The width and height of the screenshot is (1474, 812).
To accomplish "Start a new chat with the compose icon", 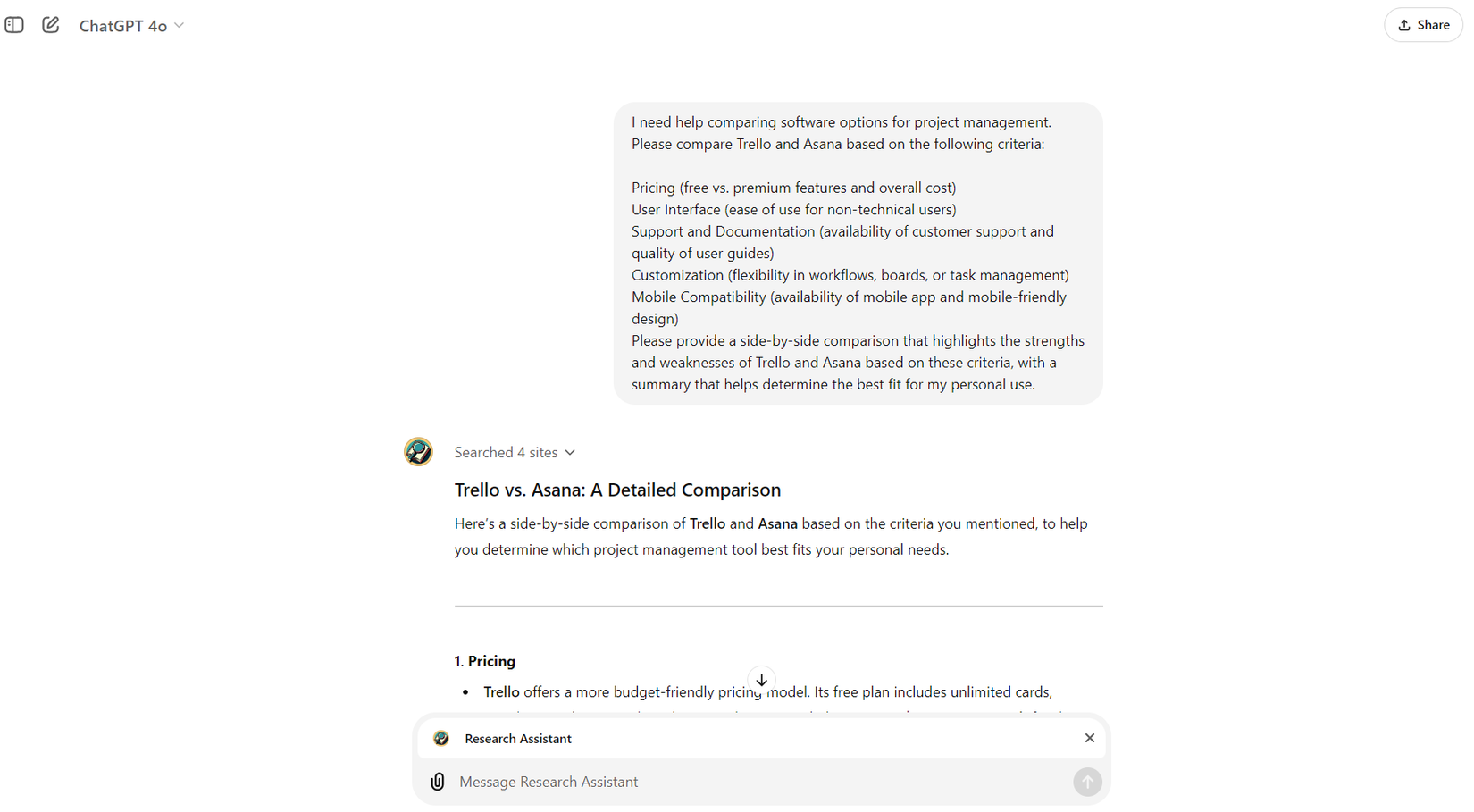I will (x=51, y=25).
